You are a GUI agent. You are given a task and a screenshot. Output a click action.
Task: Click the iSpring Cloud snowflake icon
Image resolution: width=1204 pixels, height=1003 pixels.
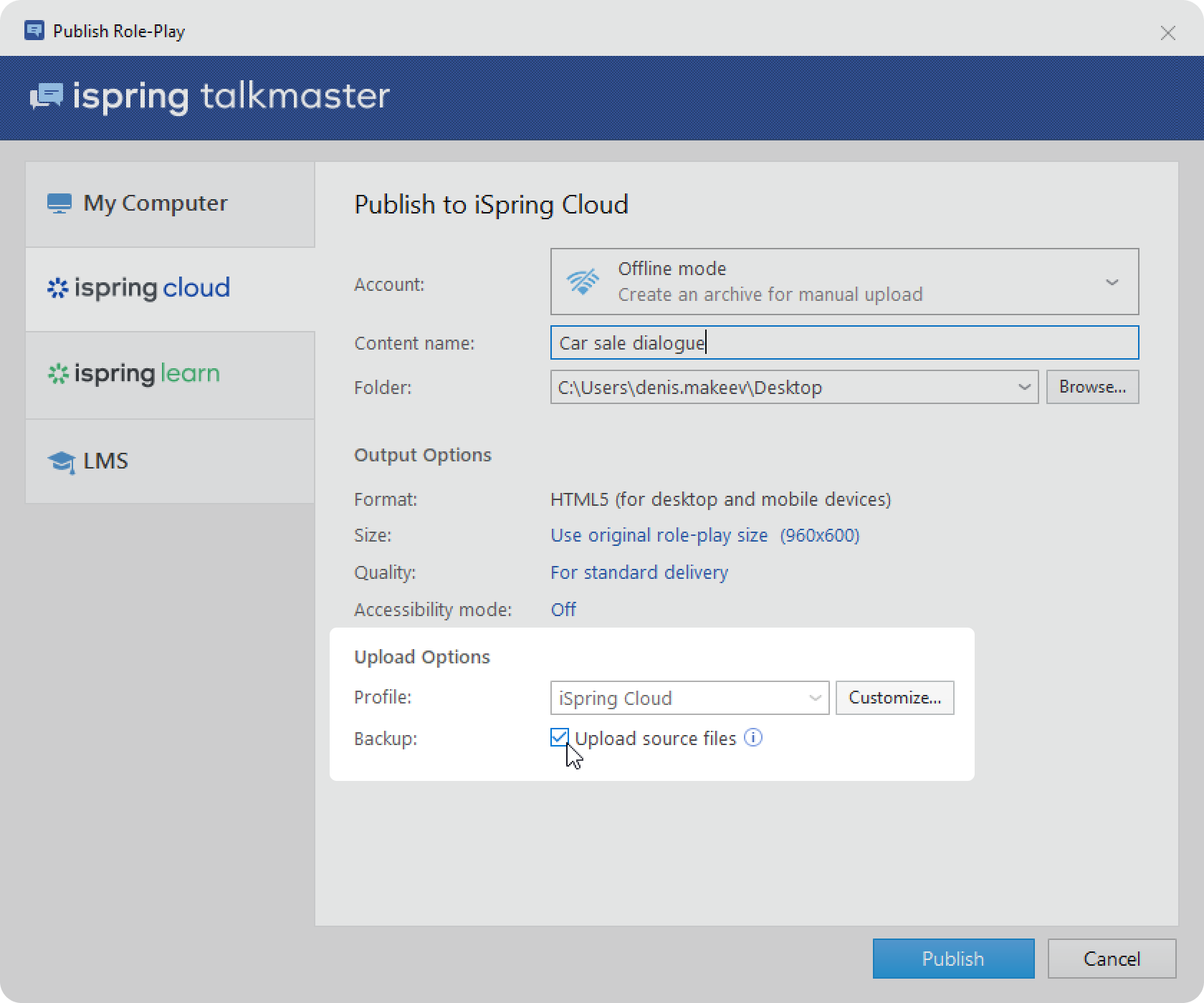57,288
